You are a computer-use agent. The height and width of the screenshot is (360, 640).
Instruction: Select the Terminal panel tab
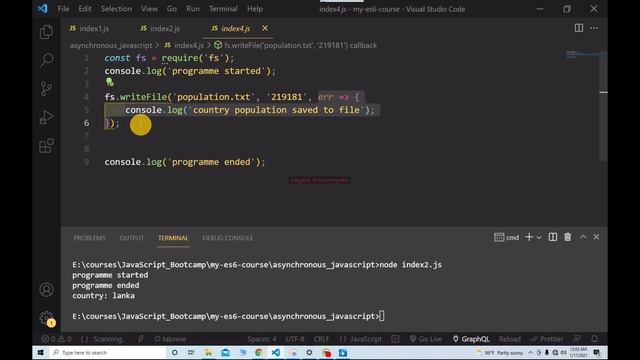click(173, 238)
